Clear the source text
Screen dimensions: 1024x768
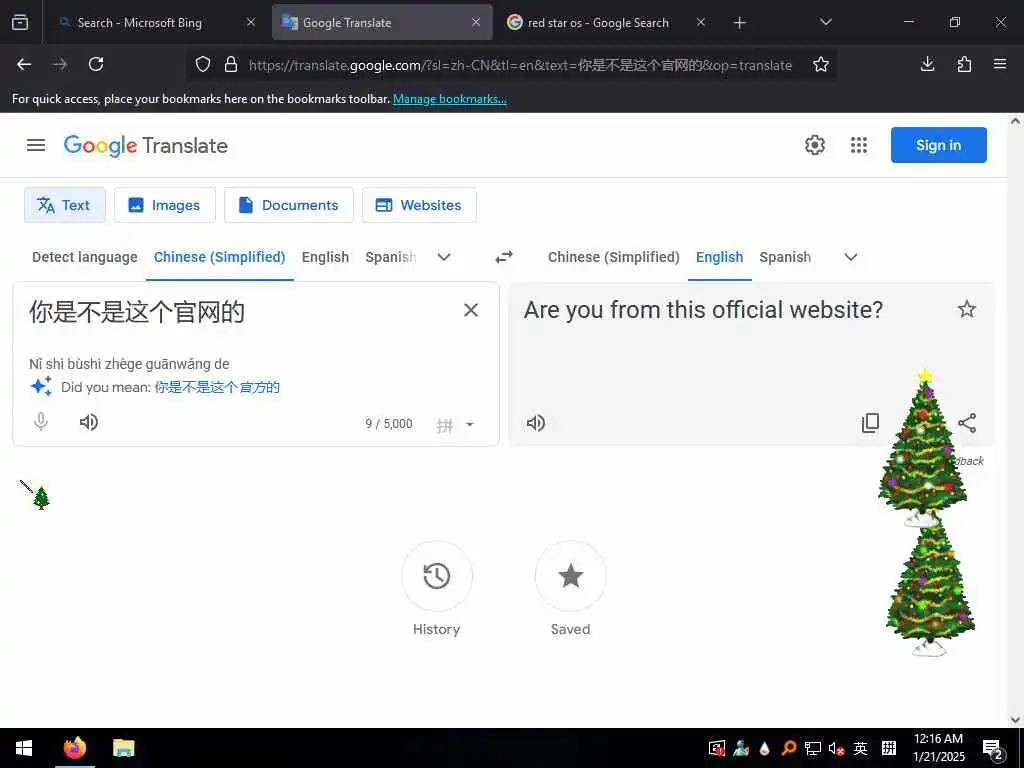click(471, 310)
